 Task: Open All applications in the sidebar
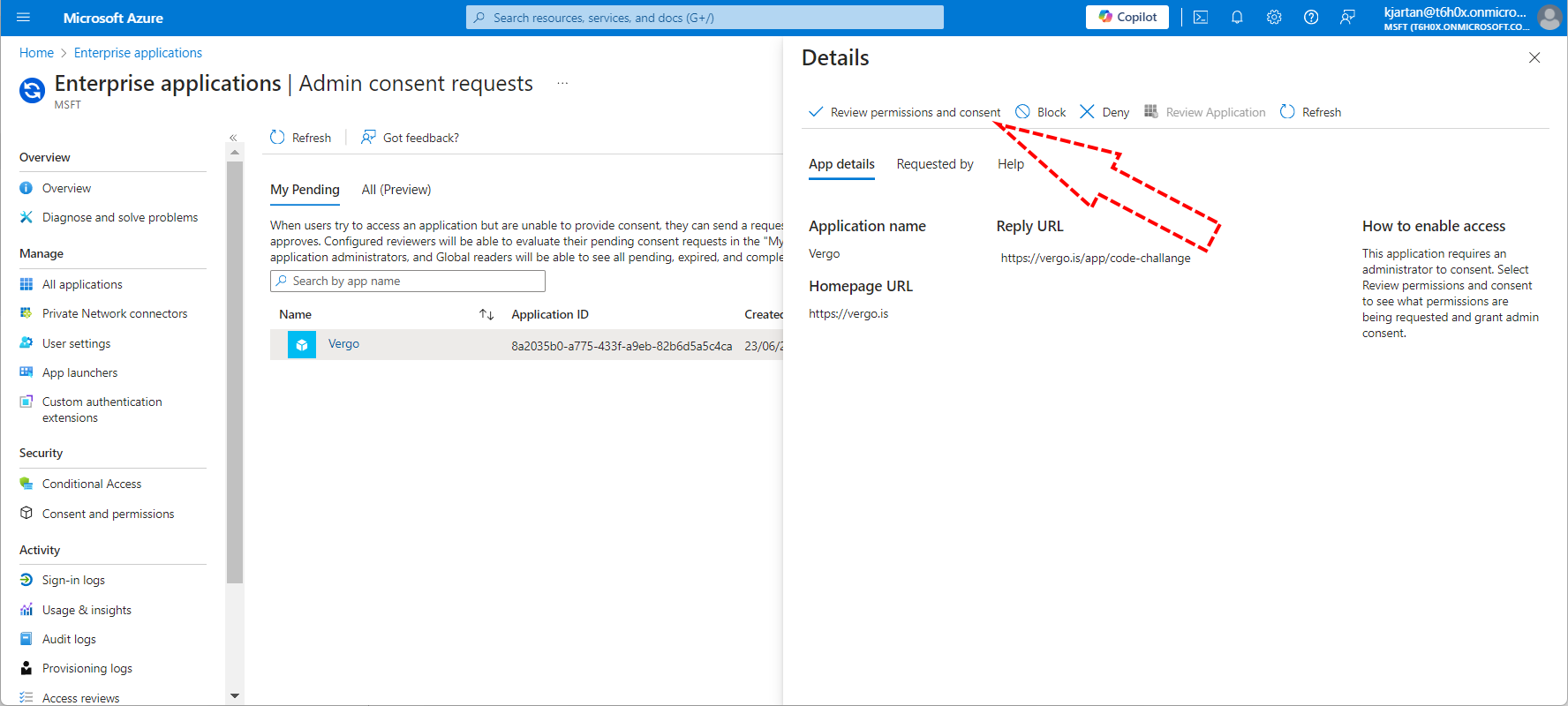coord(82,284)
